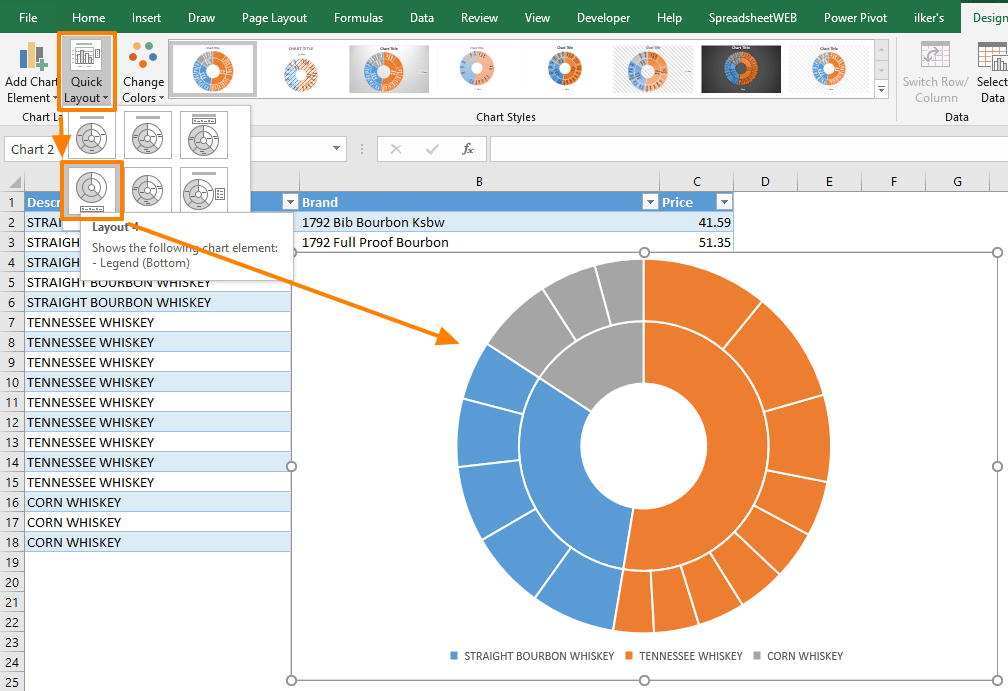Apply the first doughnut chart style
The height and width of the screenshot is (691, 1008).
tap(212, 68)
